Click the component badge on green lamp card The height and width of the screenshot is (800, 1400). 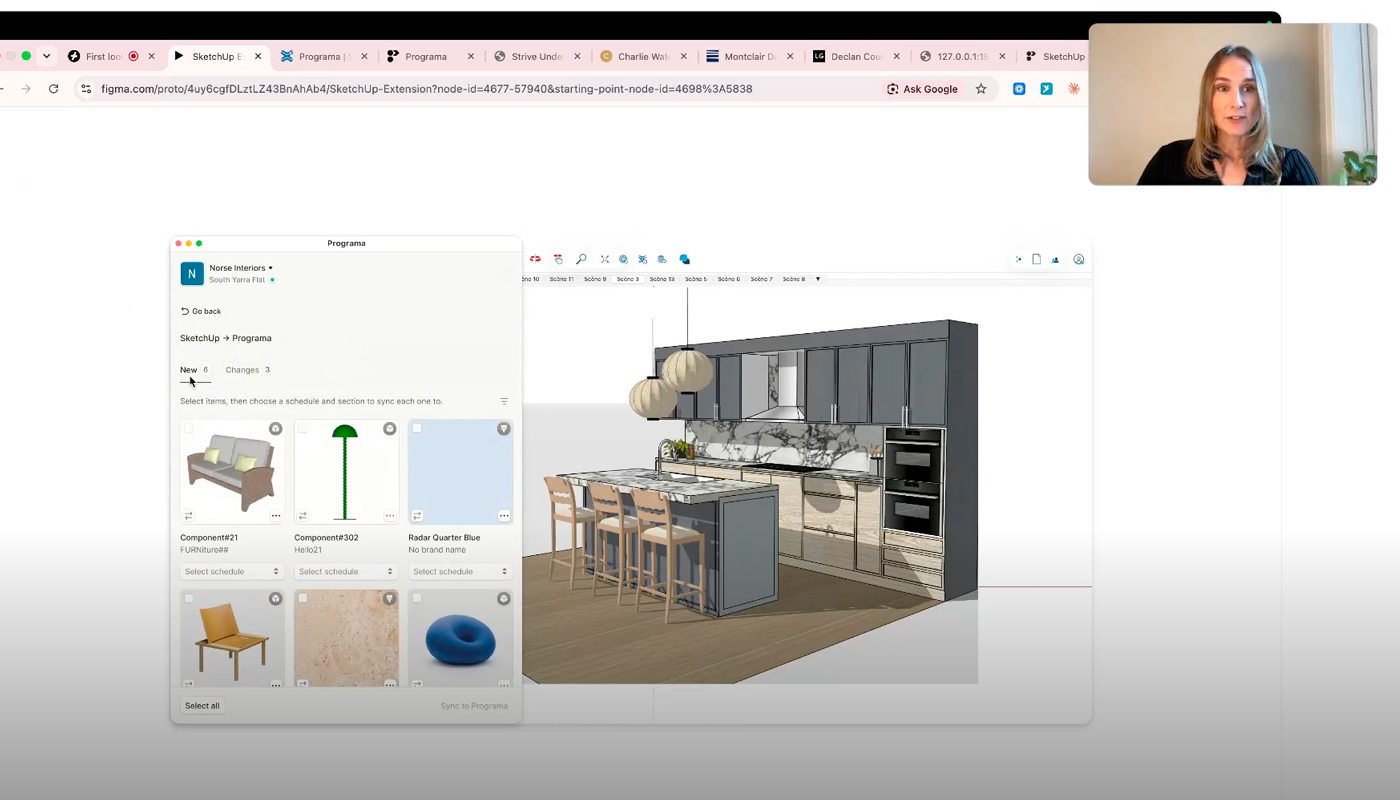(390, 429)
